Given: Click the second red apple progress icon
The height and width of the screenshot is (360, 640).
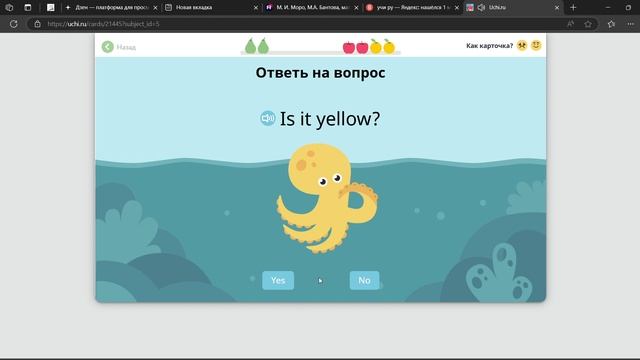Looking at the screenshot, I should (362, 47).
